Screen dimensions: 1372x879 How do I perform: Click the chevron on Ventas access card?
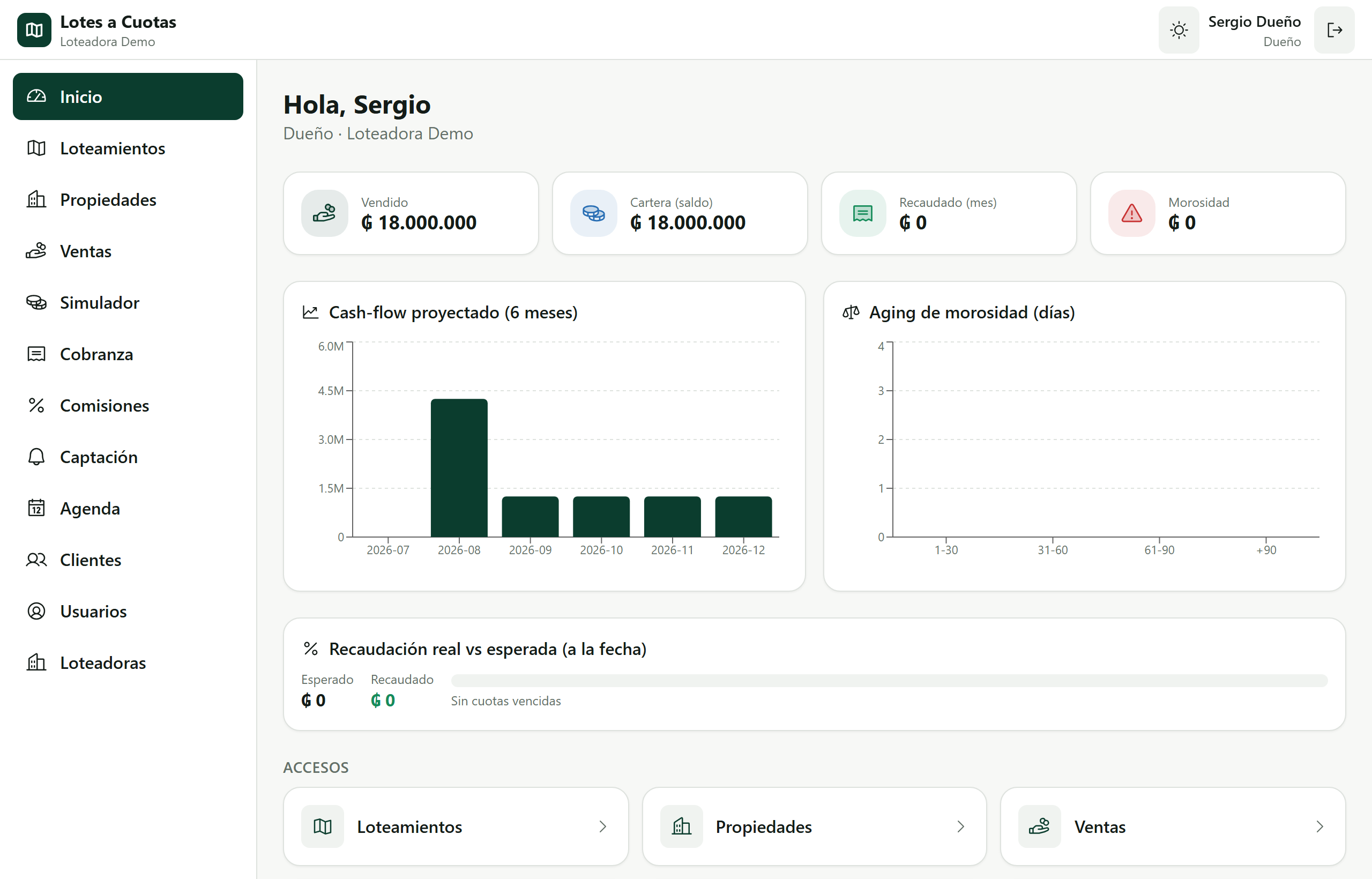click(x=1319, y=826)
